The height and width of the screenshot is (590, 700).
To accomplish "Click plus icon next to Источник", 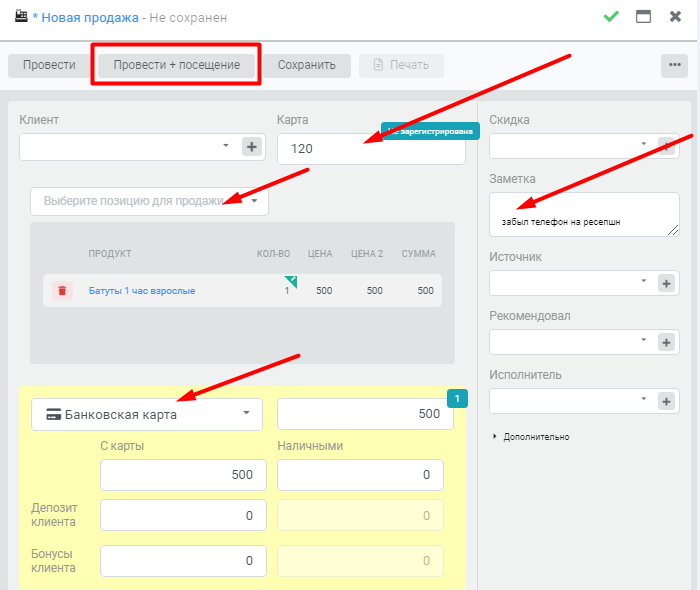I will (x=666, y=283).
